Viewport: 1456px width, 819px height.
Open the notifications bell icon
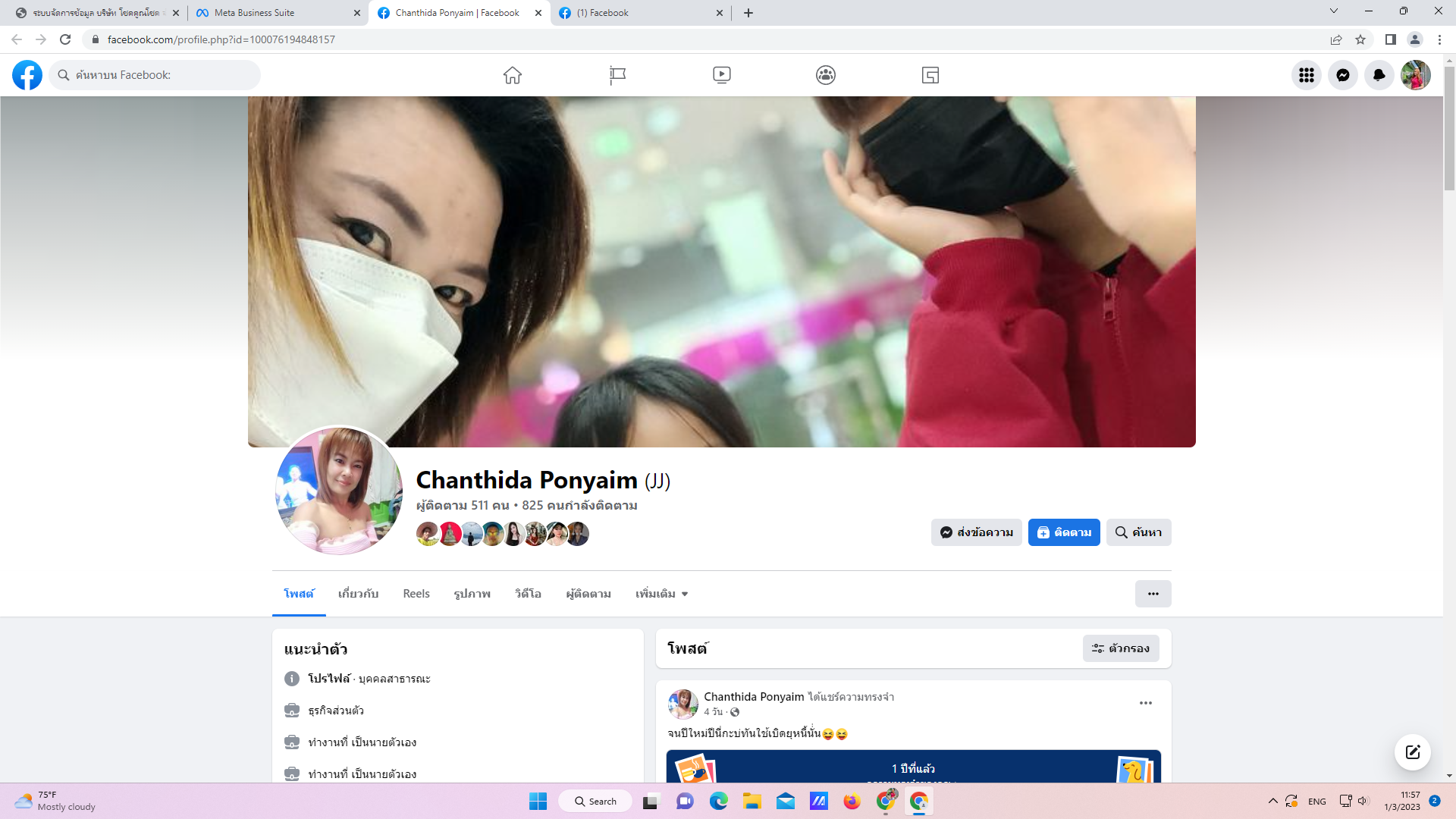(1379, 75)
